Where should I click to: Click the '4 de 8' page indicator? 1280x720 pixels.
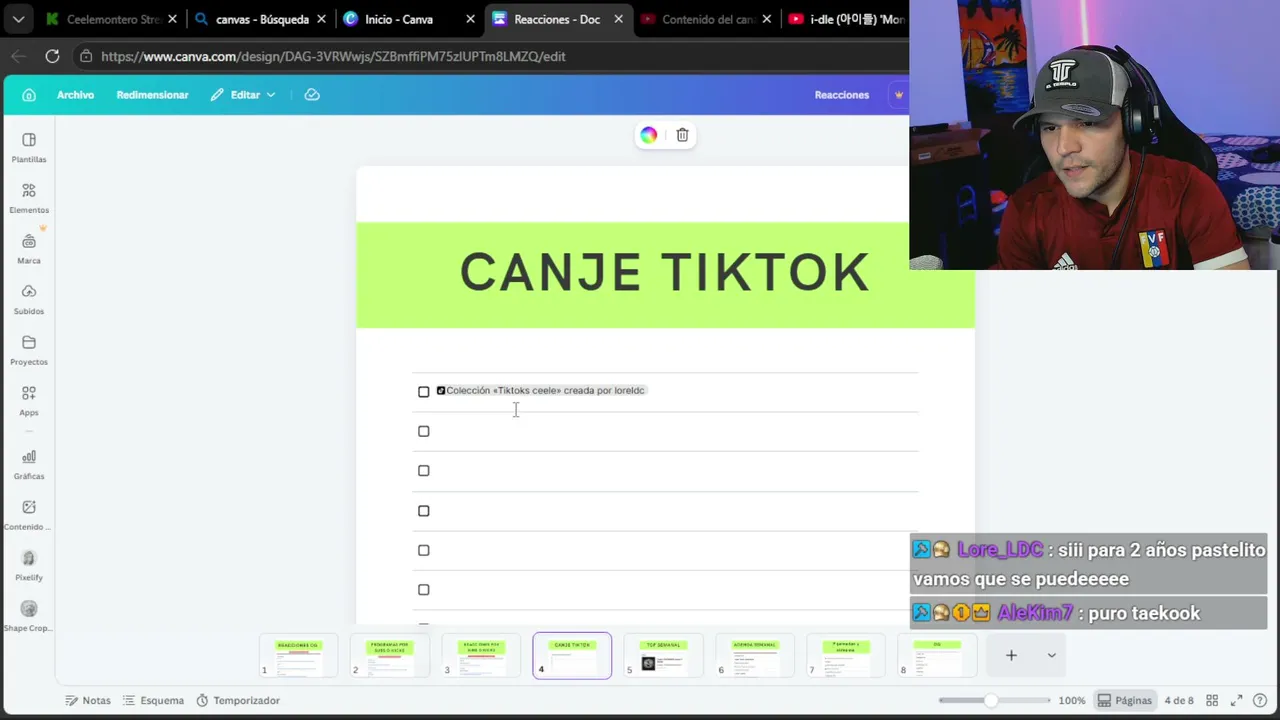click(1179, 700)
